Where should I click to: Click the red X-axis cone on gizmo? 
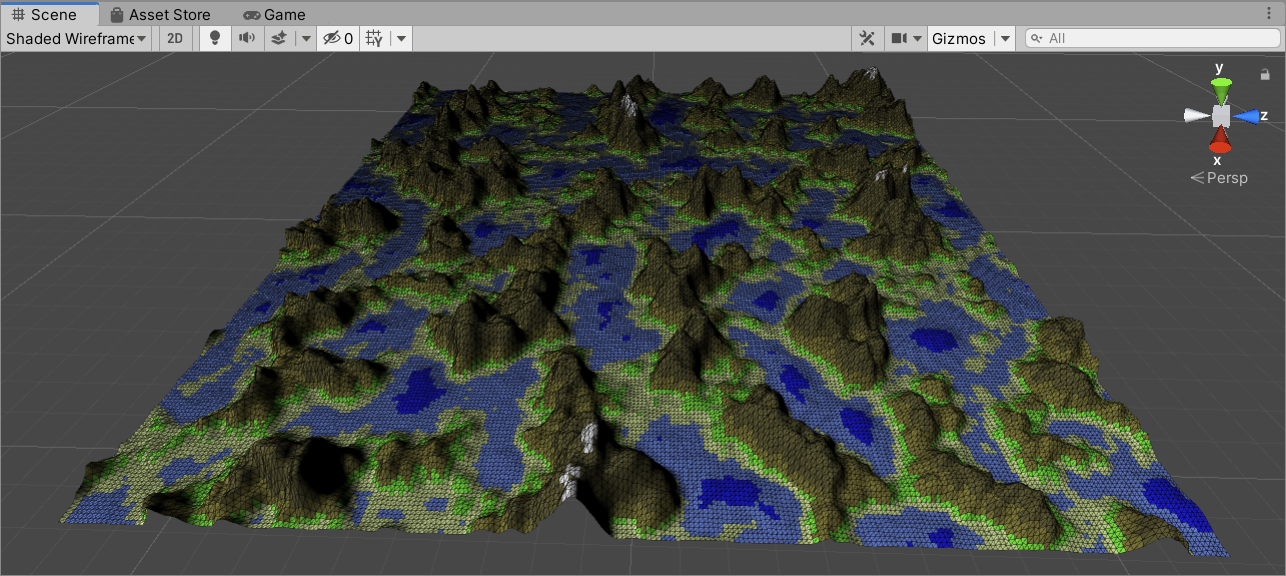[x=1220, y=142]
